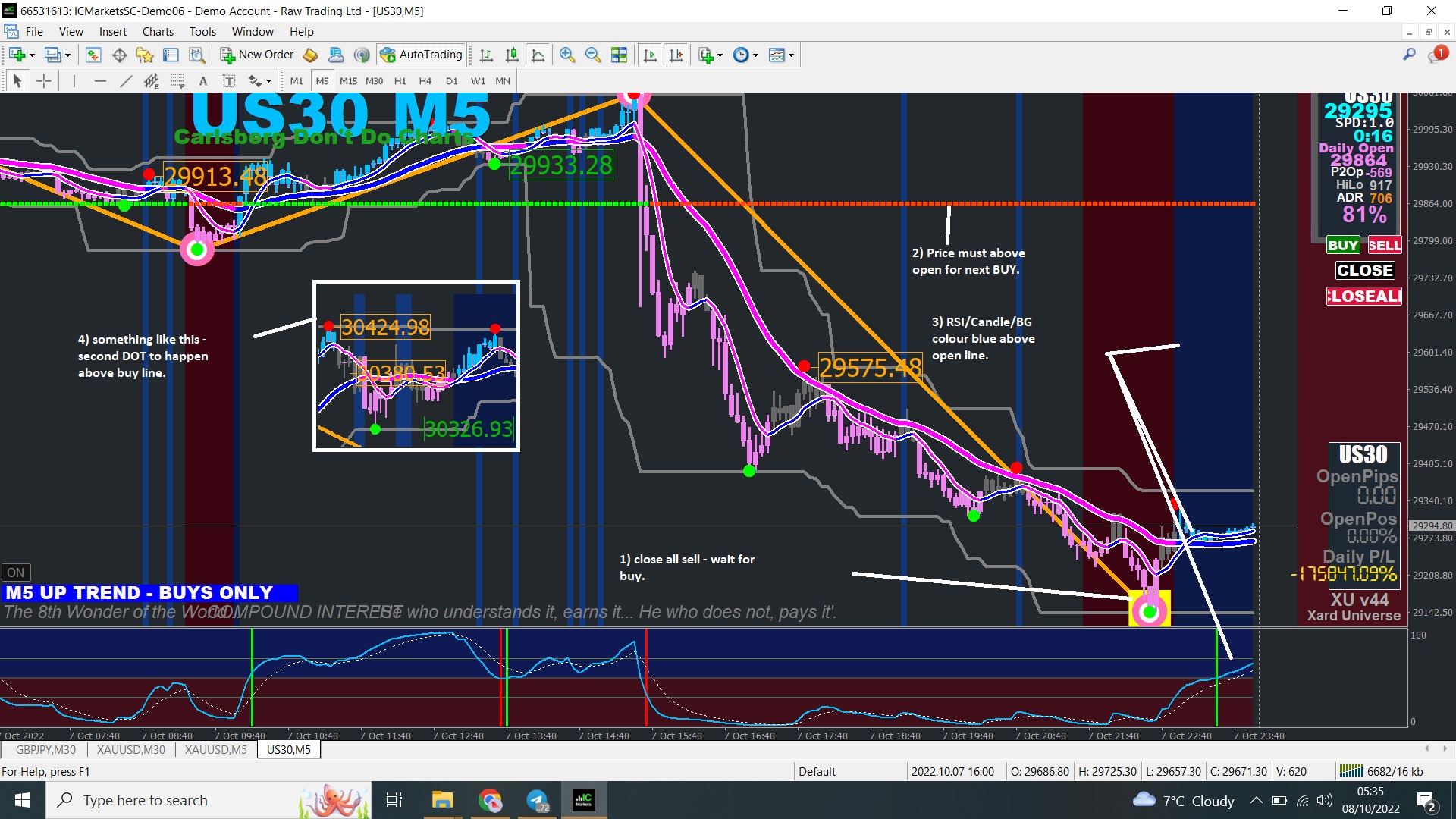This screenshot has height=819, width=1456.
Task: Expand the arrows objects dropdown
Action: 268,81
